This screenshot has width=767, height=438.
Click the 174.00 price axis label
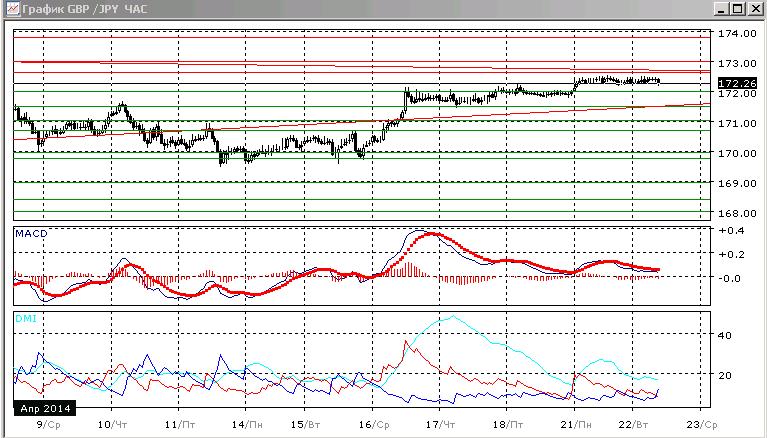pyautogui.click(x=737, y=33)
